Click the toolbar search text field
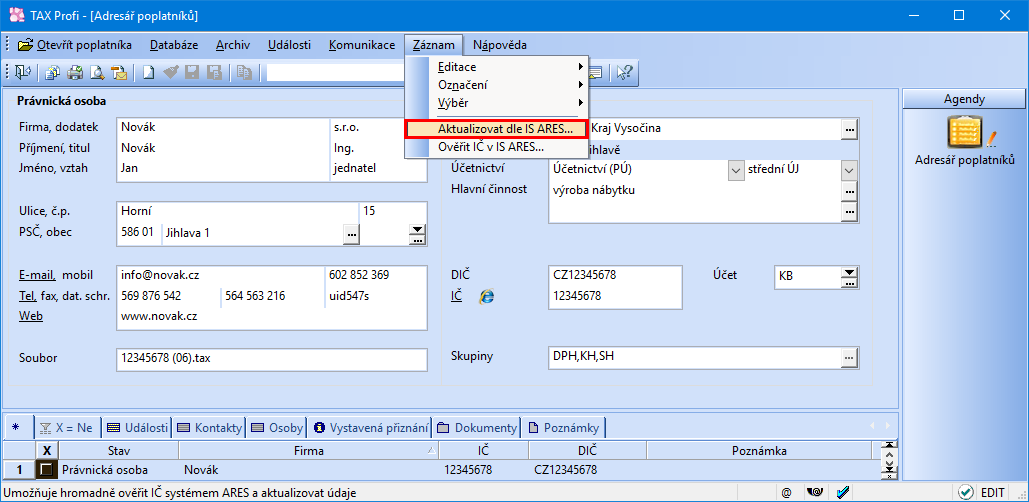Viewport: 1029px width, 502px height. (x=335, y=72)
